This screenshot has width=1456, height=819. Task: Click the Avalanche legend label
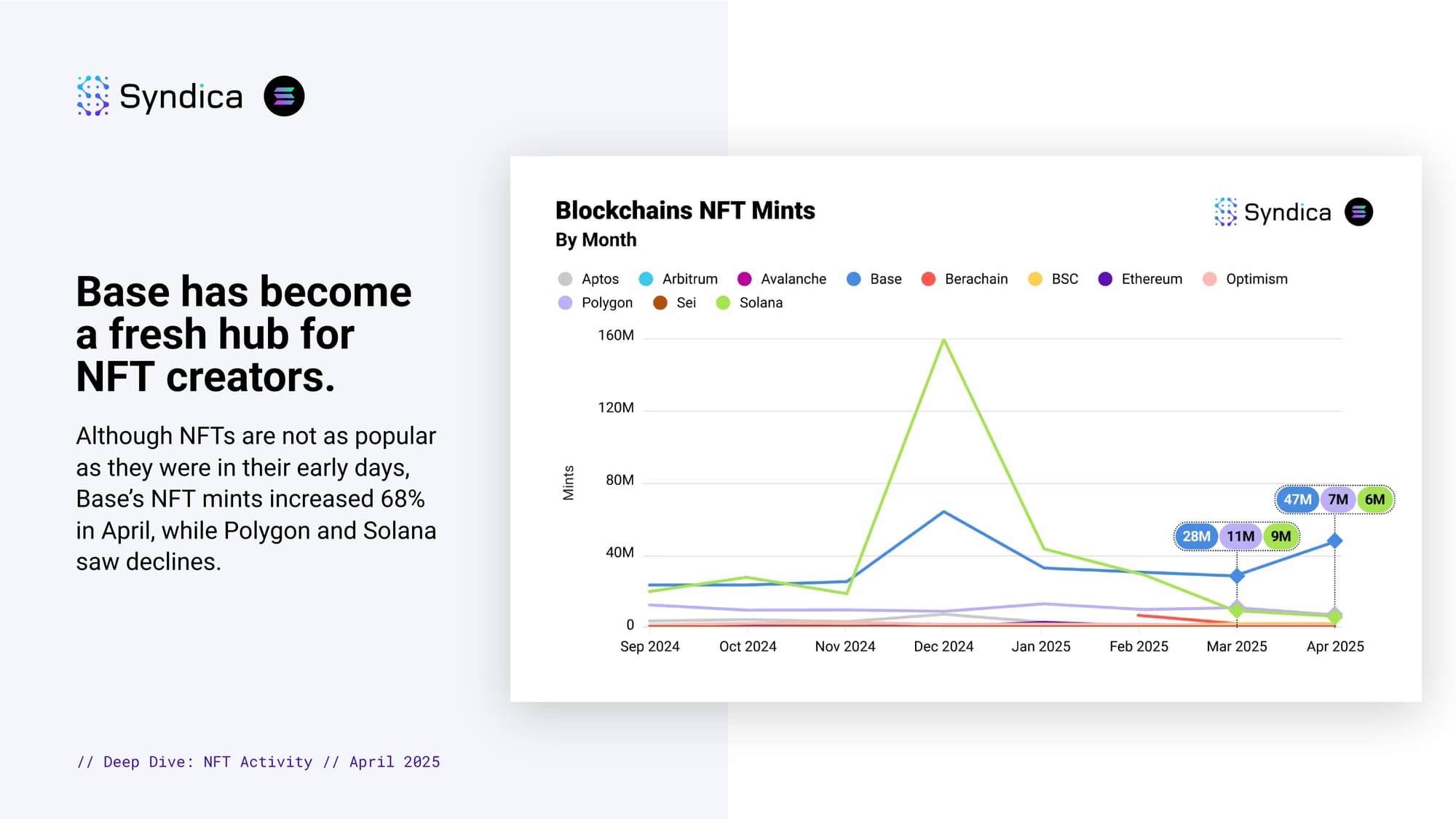(794, 279)
